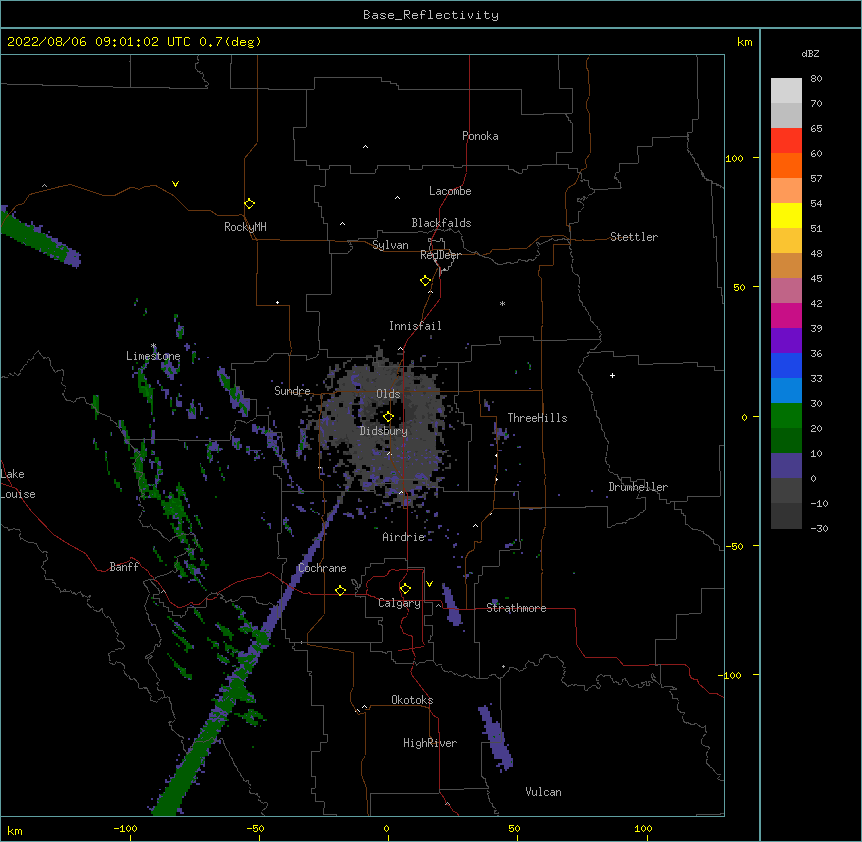Click the yellow diamond marker under Cochrane
This screenshot has width=862, height=842.
tap(340, 590)
